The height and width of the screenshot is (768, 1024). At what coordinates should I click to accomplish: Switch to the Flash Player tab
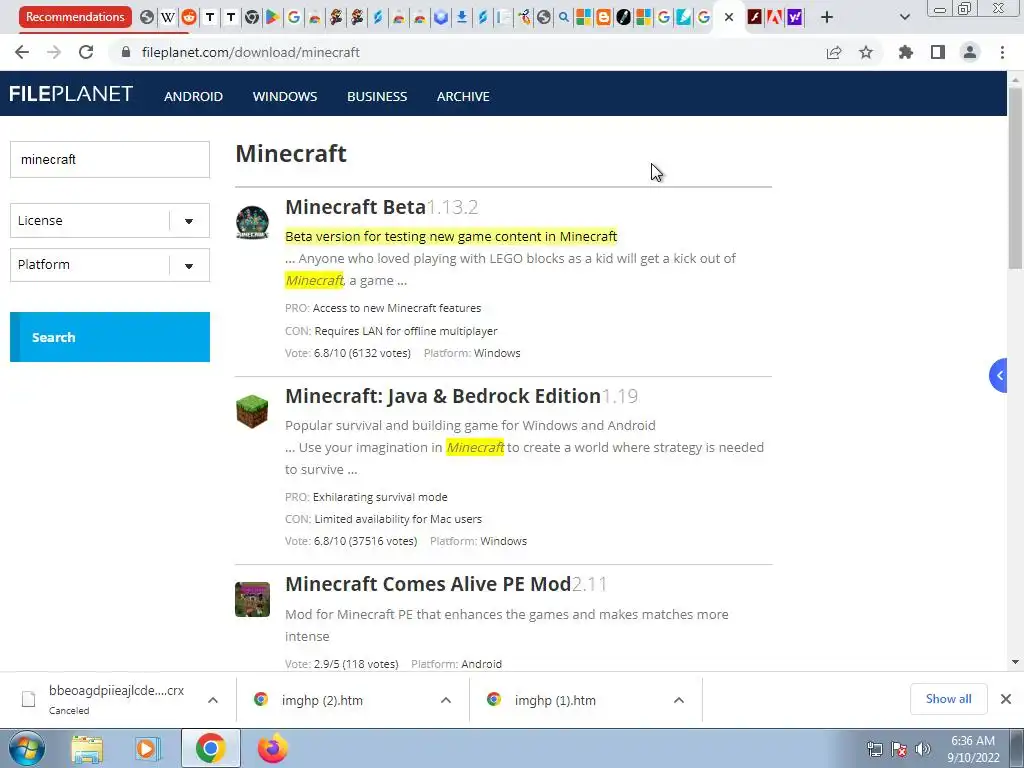pyautogui.click(x=754, y=17)
